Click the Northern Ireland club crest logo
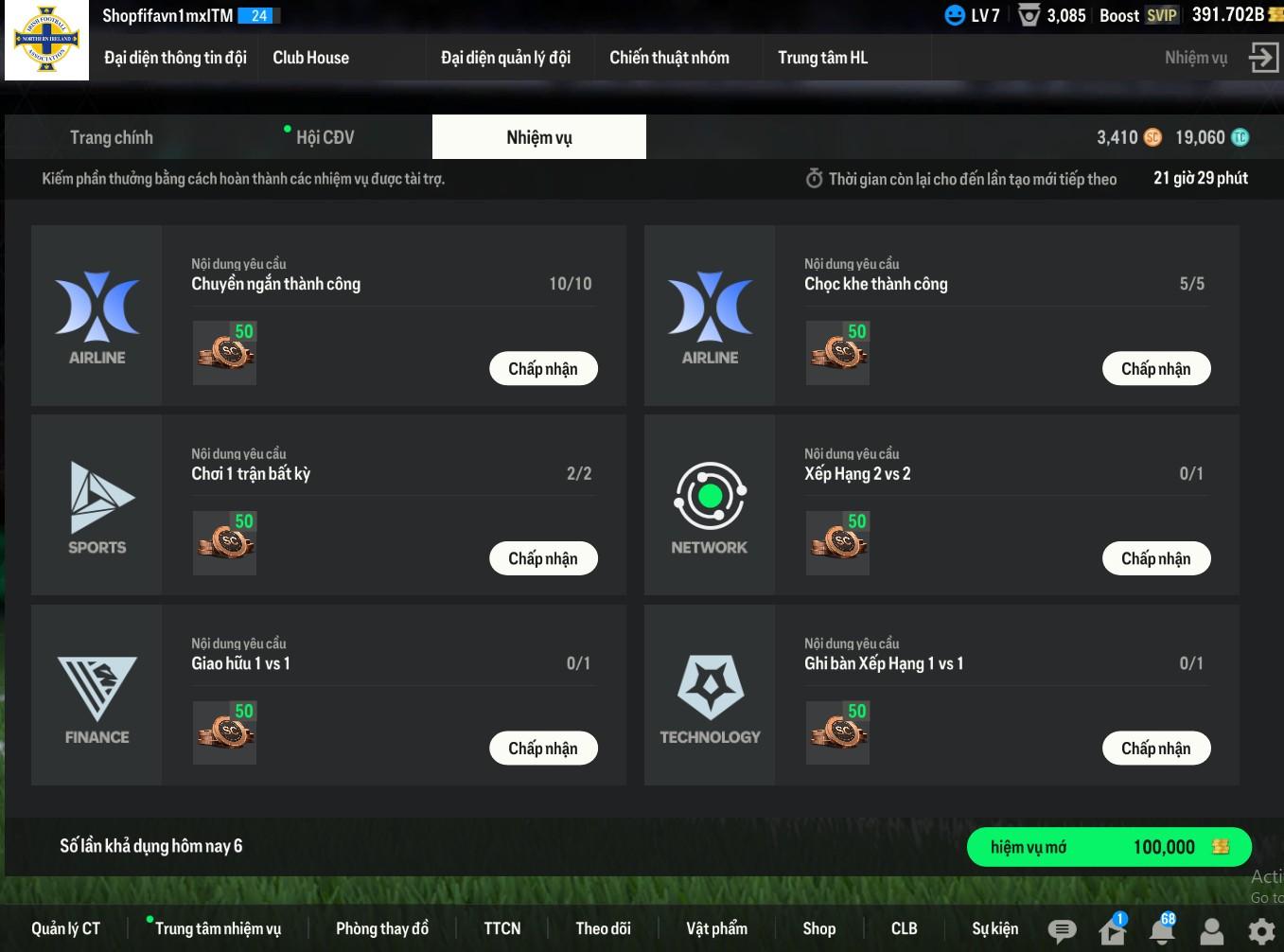 point(46,41)
